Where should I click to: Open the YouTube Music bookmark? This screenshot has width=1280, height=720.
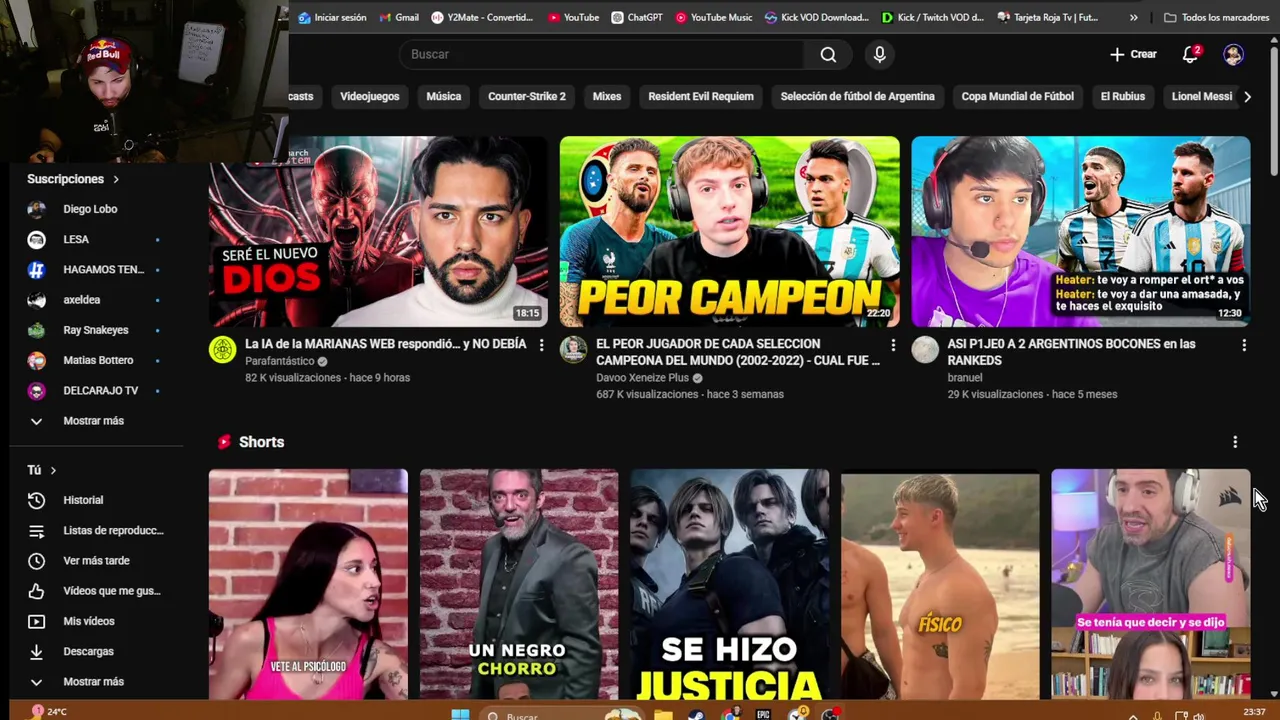tap(713, 17)
